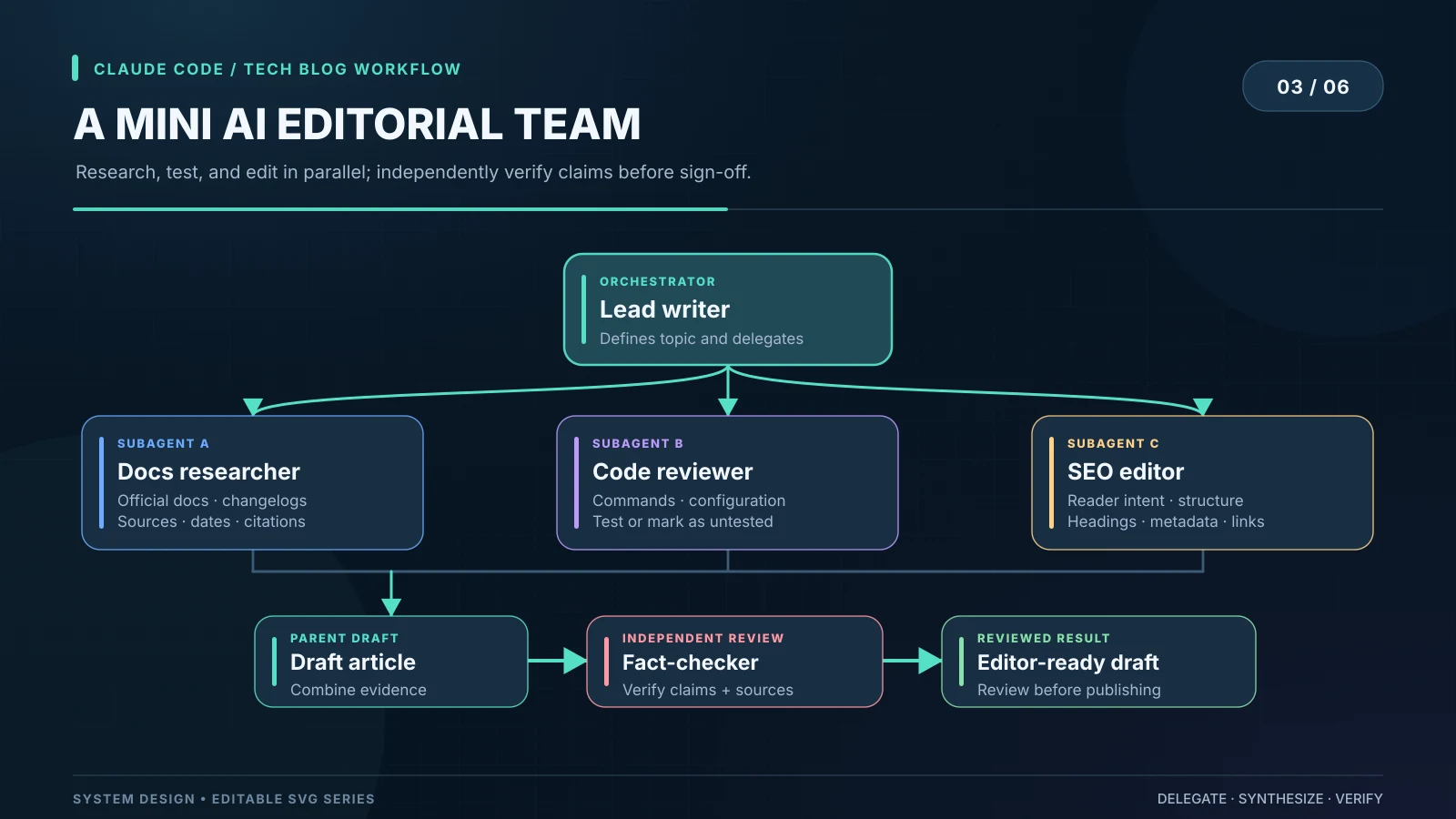Viewport: 1456px width, 819px height.
Task: Click the 'CLAUDE CODE / TECH BLOG WORKFLOW' label
Action: click(277, 69)
